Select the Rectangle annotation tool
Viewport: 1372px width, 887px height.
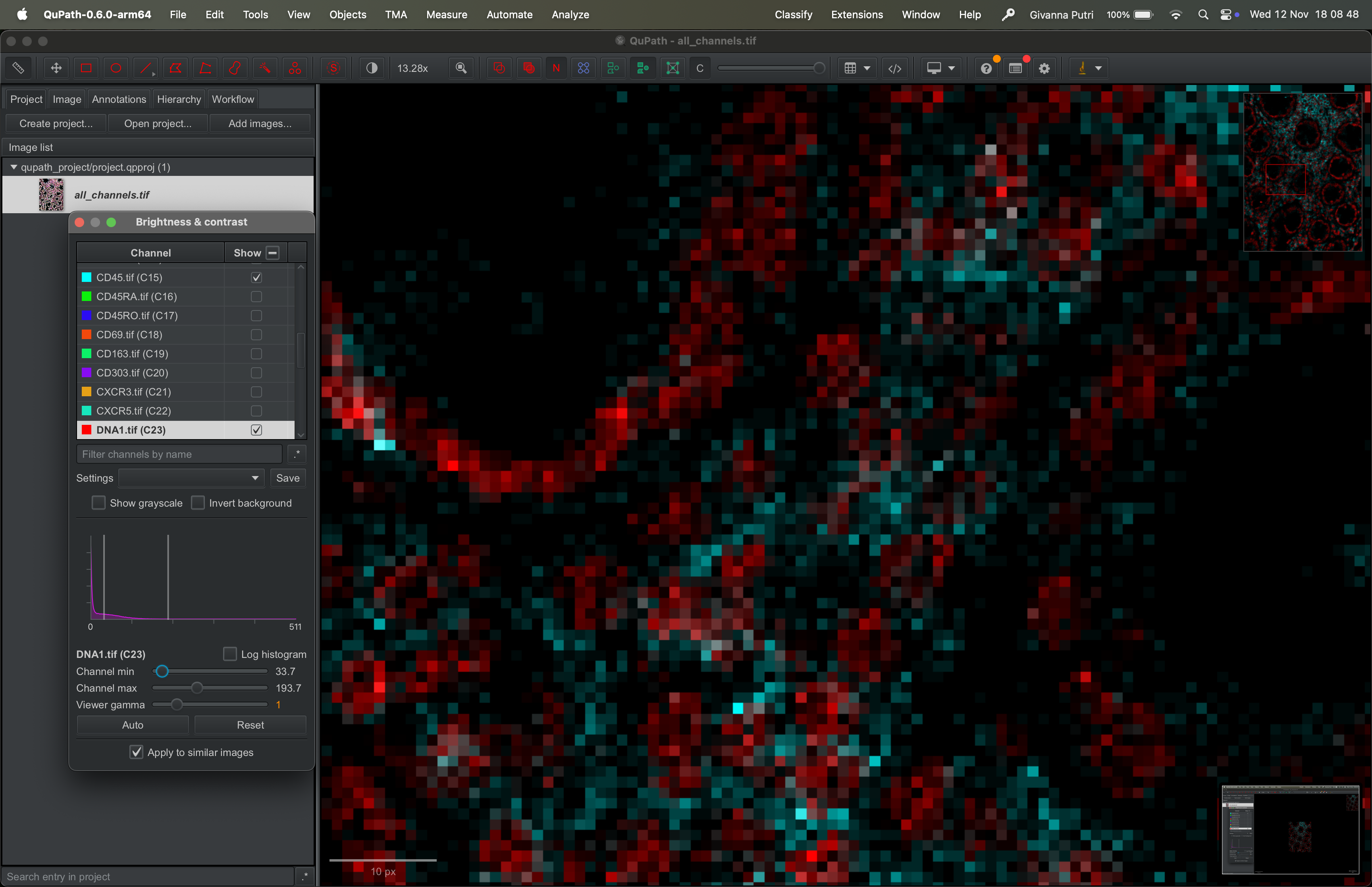tap(86, 68)
